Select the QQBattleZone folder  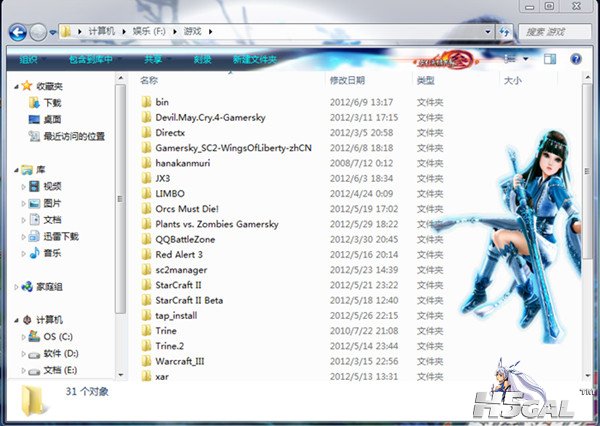click(x=185, y=240)
